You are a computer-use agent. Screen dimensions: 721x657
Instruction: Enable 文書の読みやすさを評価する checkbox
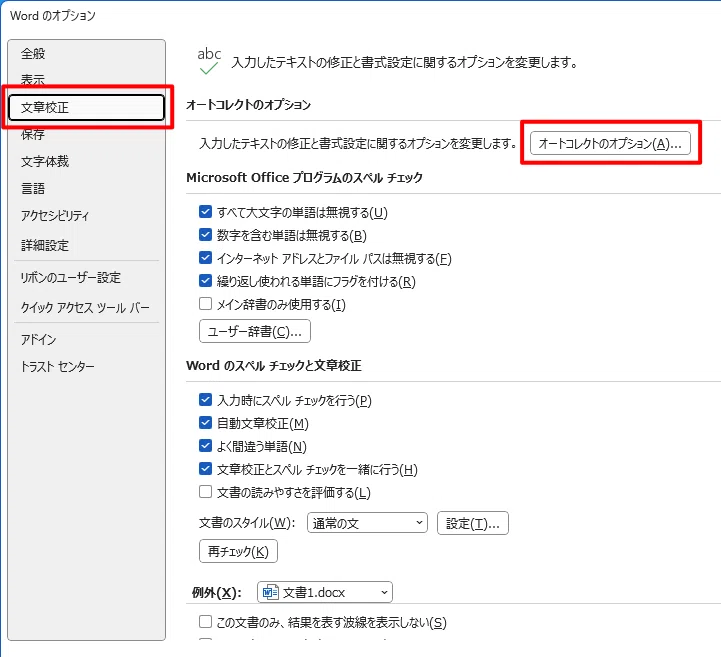206,492
